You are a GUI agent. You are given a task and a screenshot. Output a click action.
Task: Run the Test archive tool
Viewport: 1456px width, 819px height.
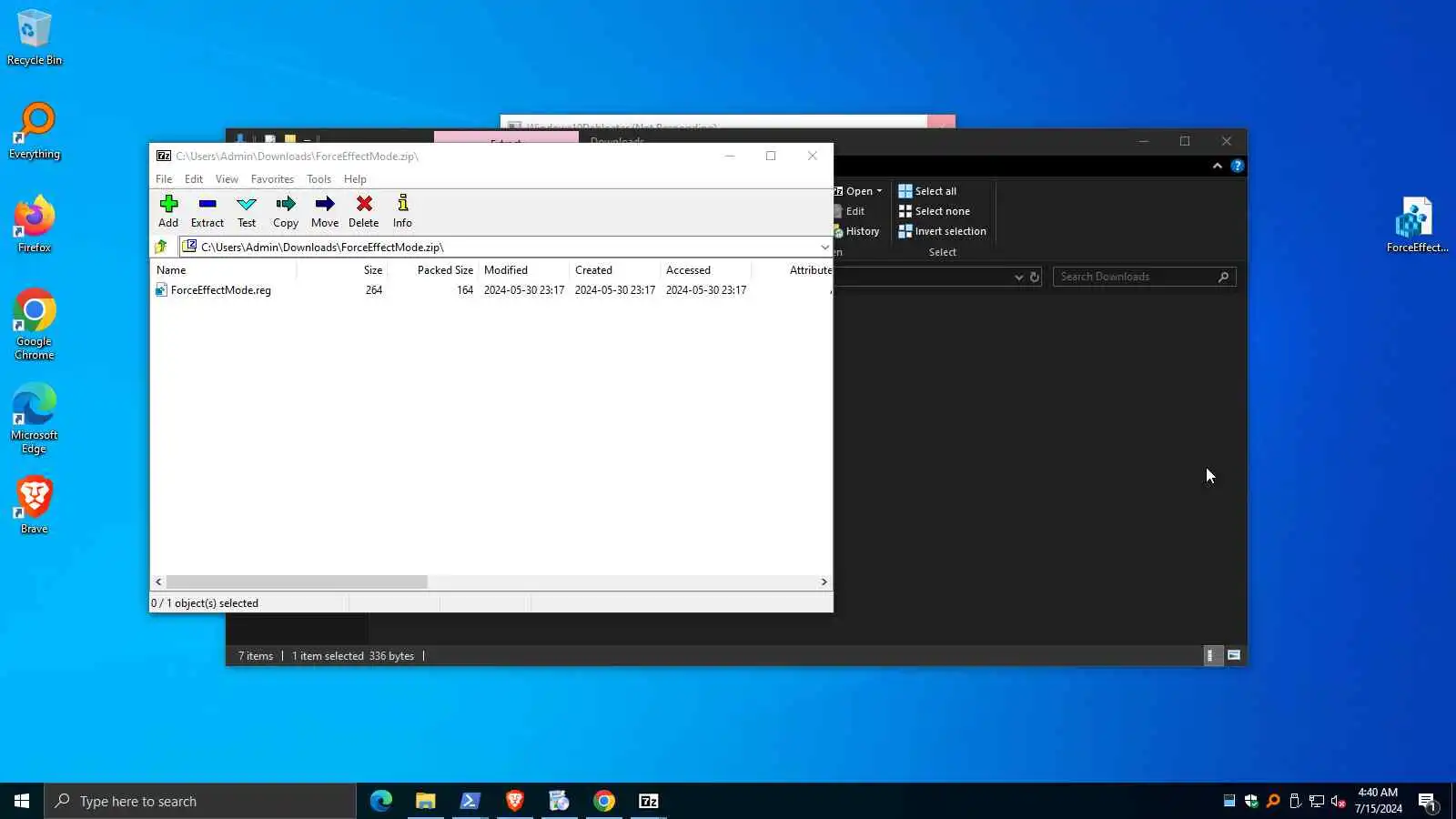[x=247, y=211]
